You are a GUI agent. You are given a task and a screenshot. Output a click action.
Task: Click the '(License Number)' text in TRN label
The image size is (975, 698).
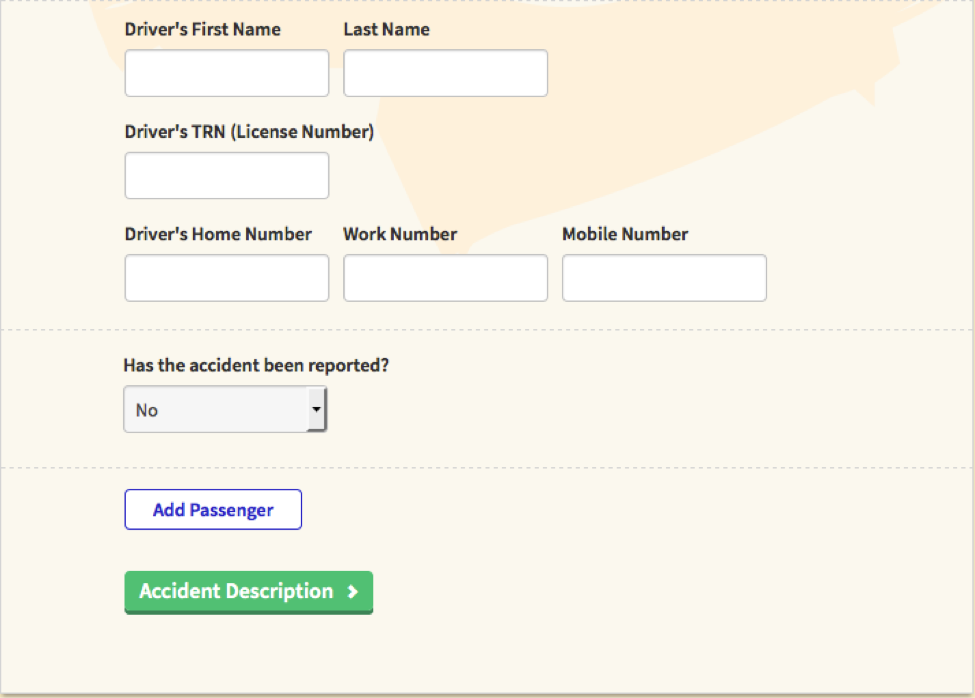(302, 132)
